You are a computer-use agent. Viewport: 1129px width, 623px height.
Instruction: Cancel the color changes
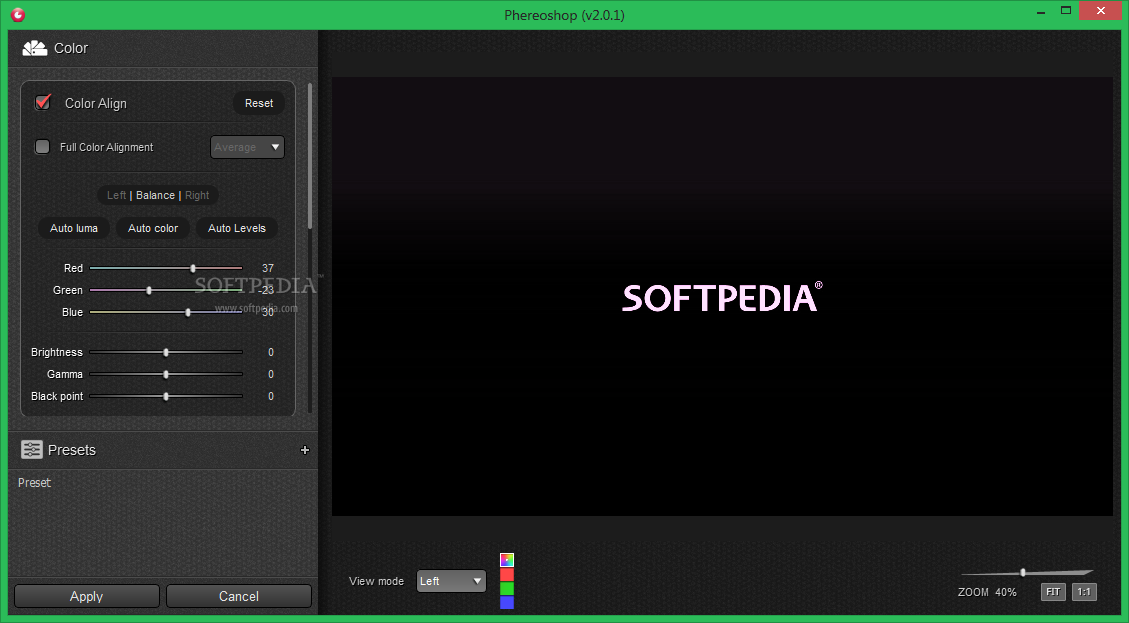[239, 596]
